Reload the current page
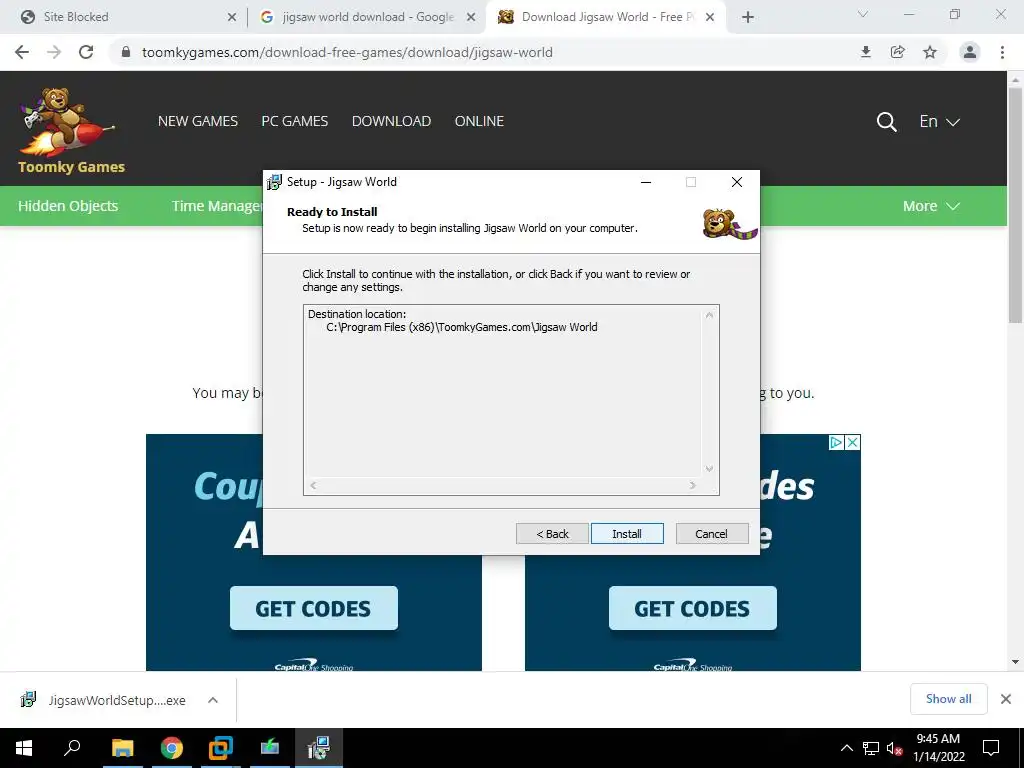This screenshot has height=768, width=1024. (86, 52)
